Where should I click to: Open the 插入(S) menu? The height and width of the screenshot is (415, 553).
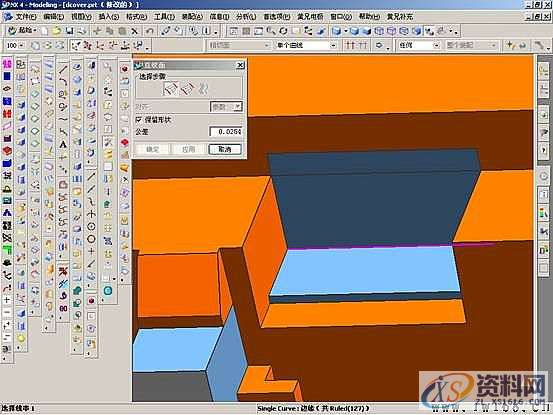pos(108,17)
